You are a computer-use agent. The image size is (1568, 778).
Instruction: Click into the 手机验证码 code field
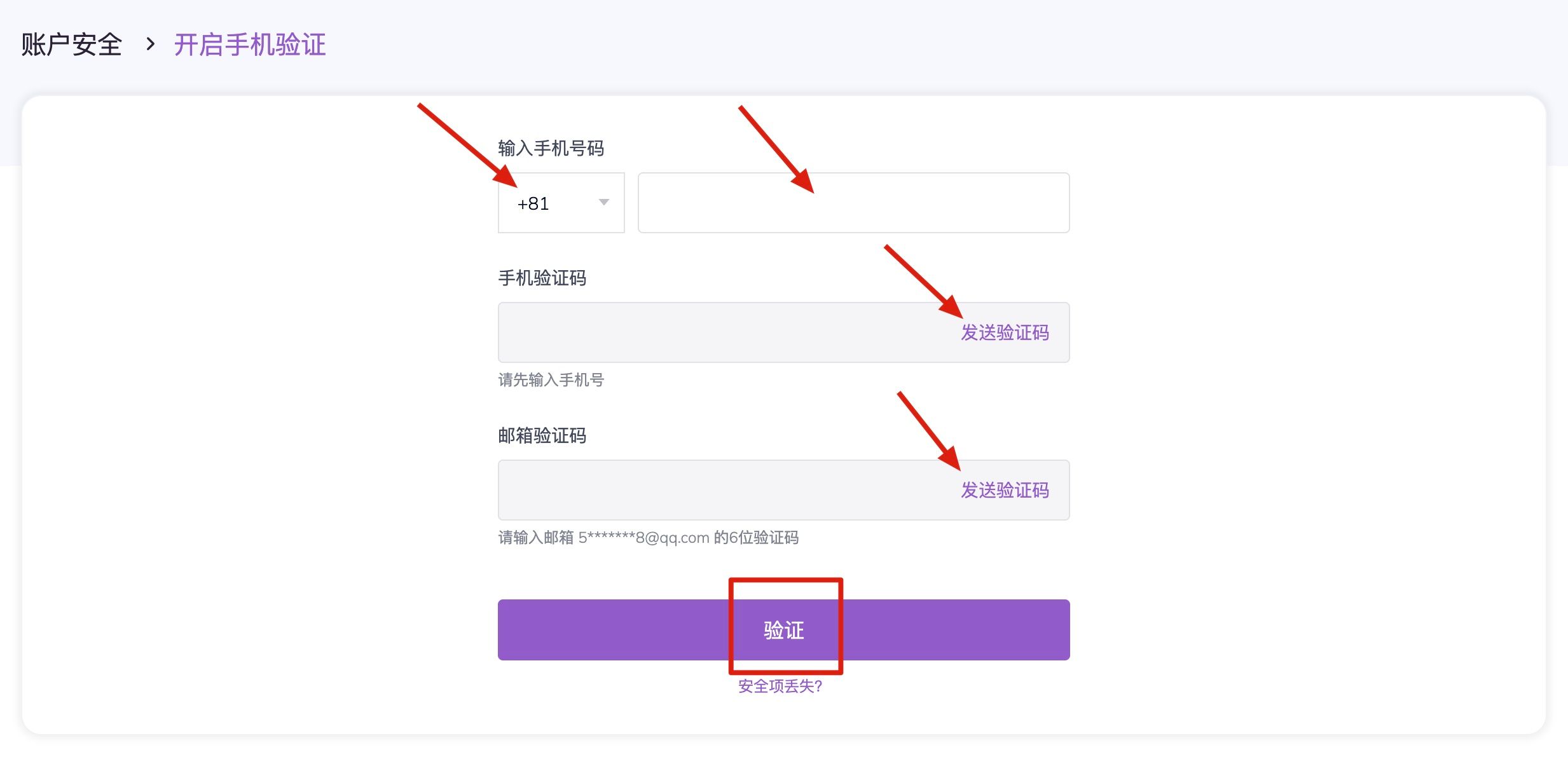tap(719, 333)
